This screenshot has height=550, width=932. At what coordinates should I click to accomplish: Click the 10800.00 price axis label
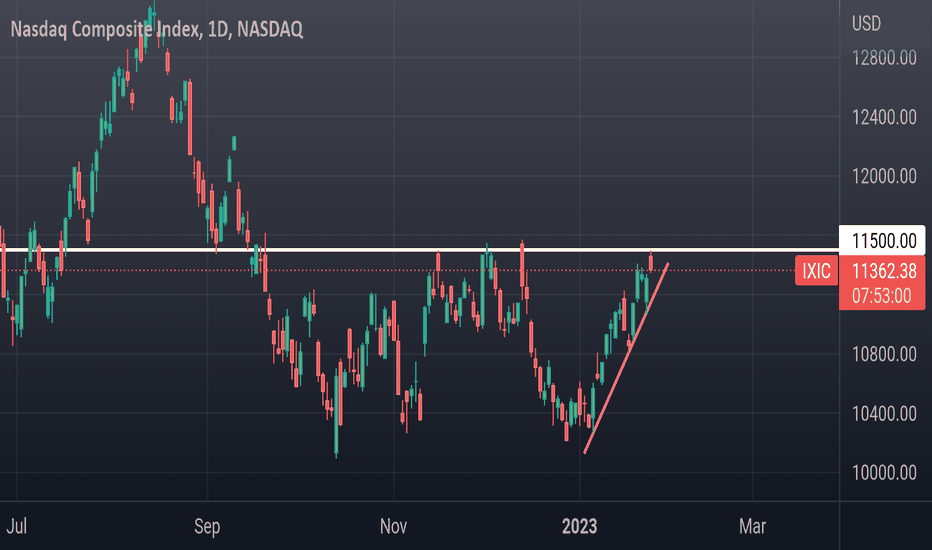click(884, 354)
